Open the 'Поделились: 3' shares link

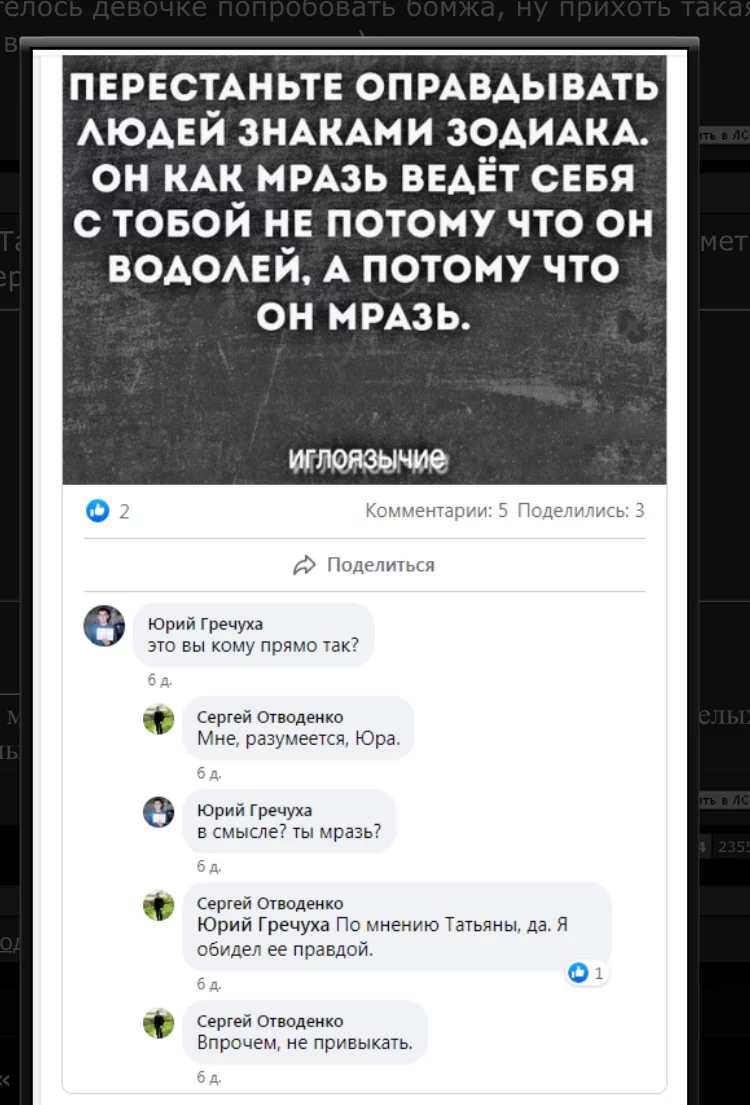pyautogui.click(x=581, y=512)
